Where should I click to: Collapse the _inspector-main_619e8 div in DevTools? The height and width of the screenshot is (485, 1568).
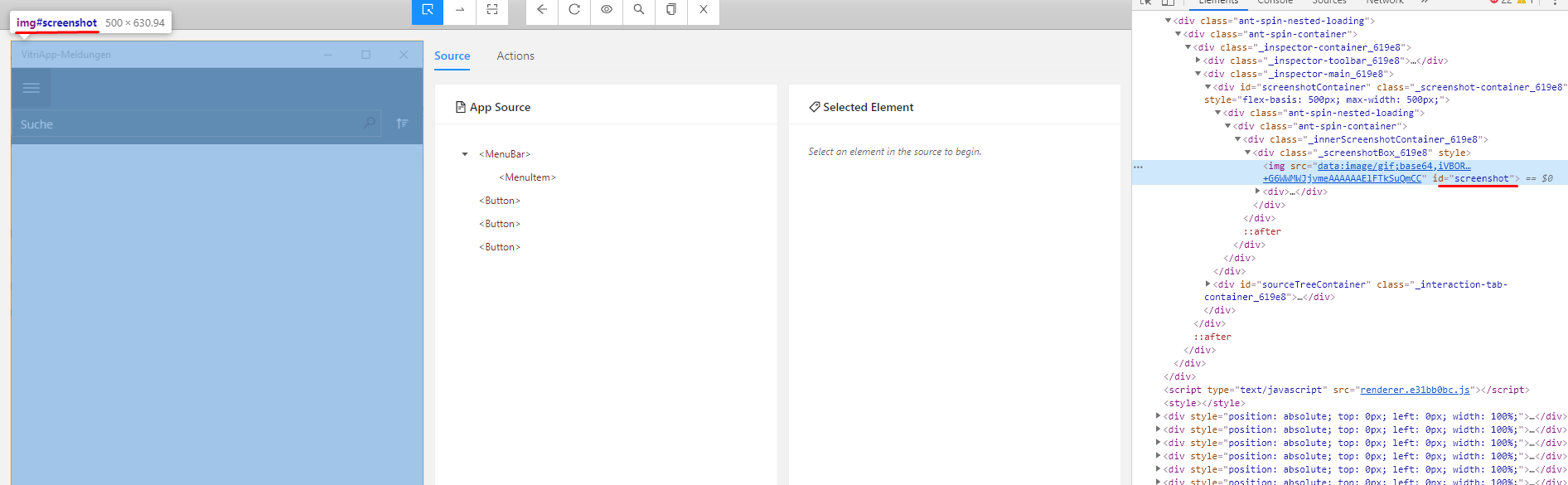(x=1198, y=74)
